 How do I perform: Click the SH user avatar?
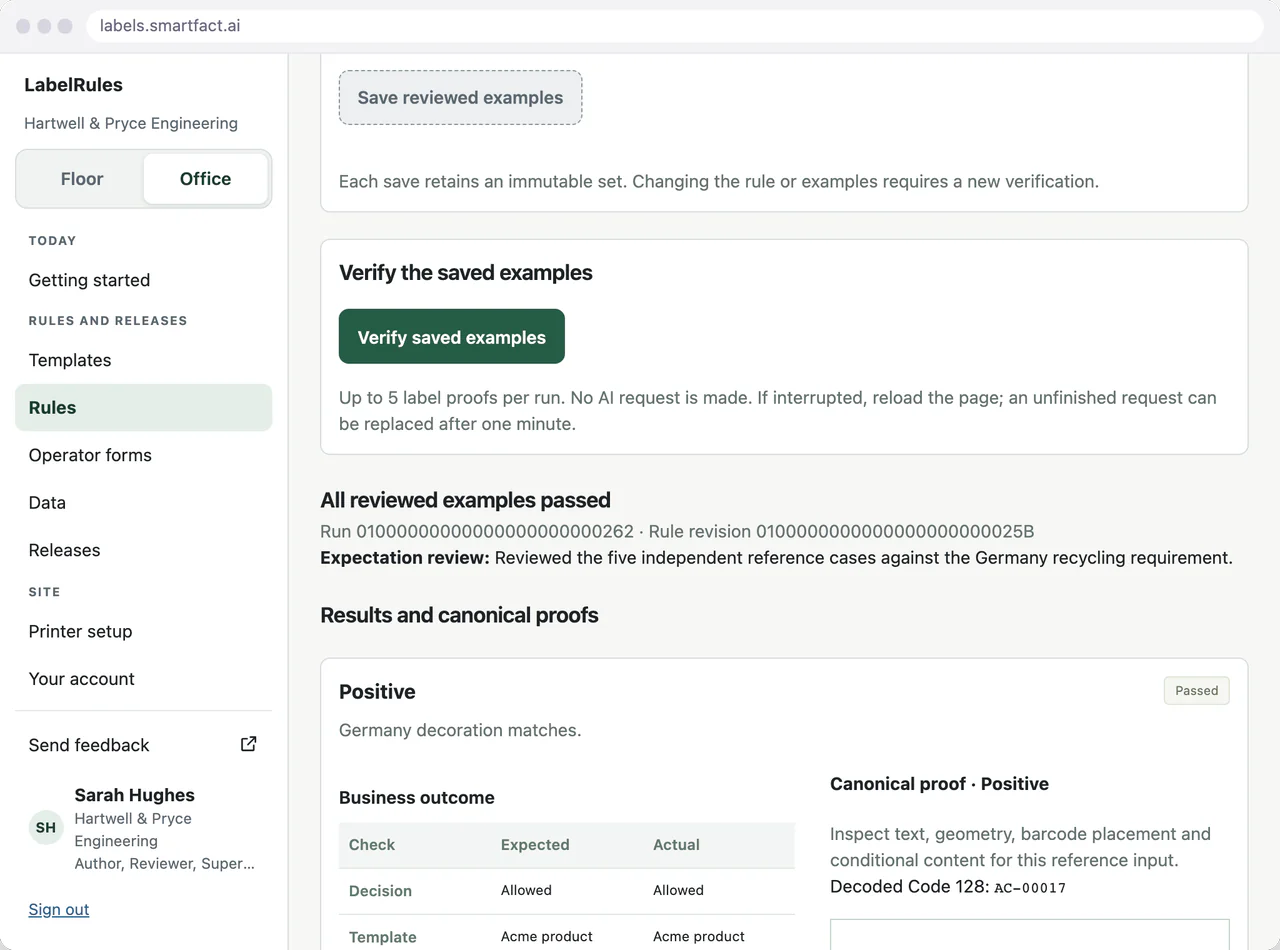tap(46, 828)
